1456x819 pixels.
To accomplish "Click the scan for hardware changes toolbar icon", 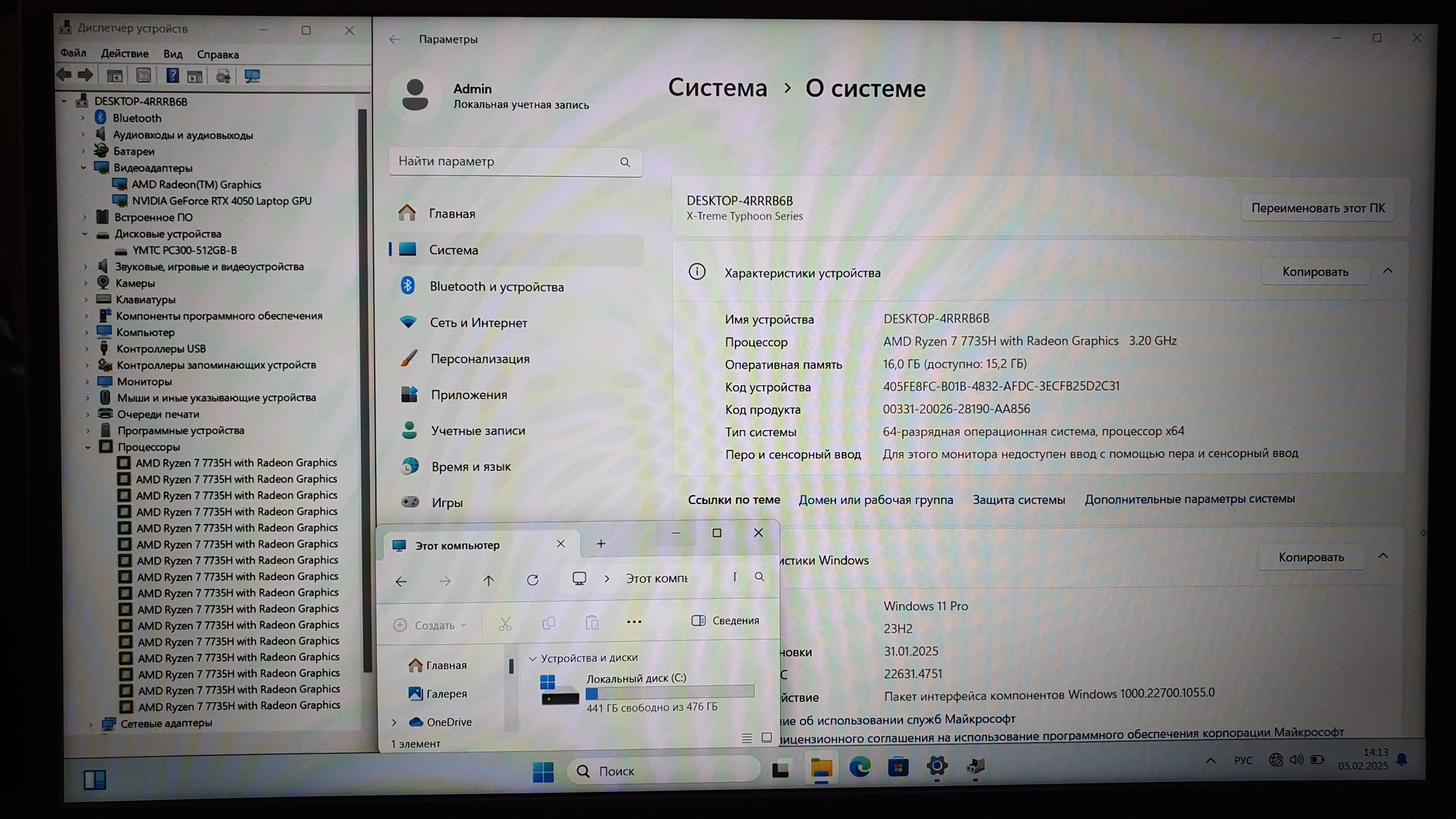I will (x=252, y=76).
